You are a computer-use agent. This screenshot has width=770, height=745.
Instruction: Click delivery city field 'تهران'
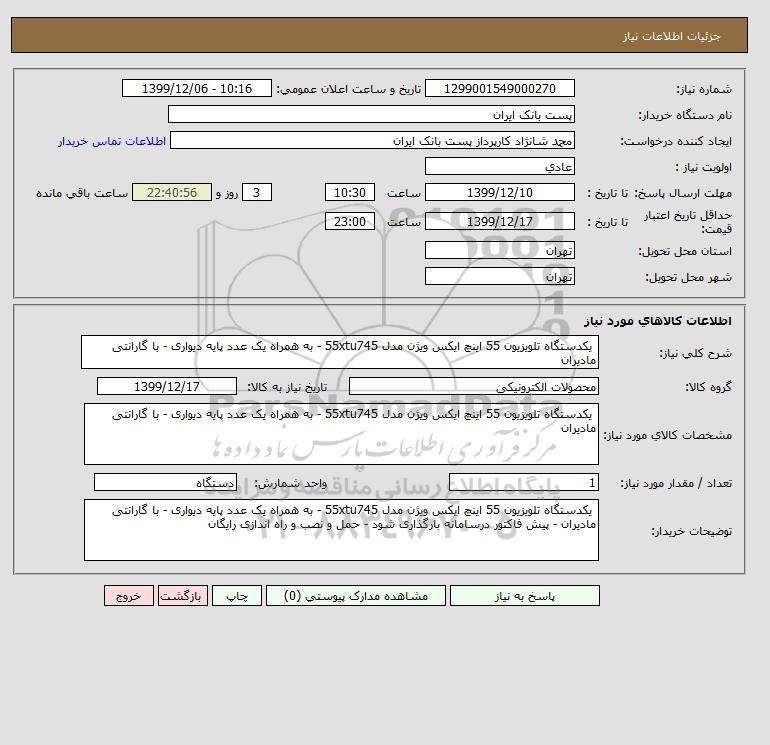(499, 276)
